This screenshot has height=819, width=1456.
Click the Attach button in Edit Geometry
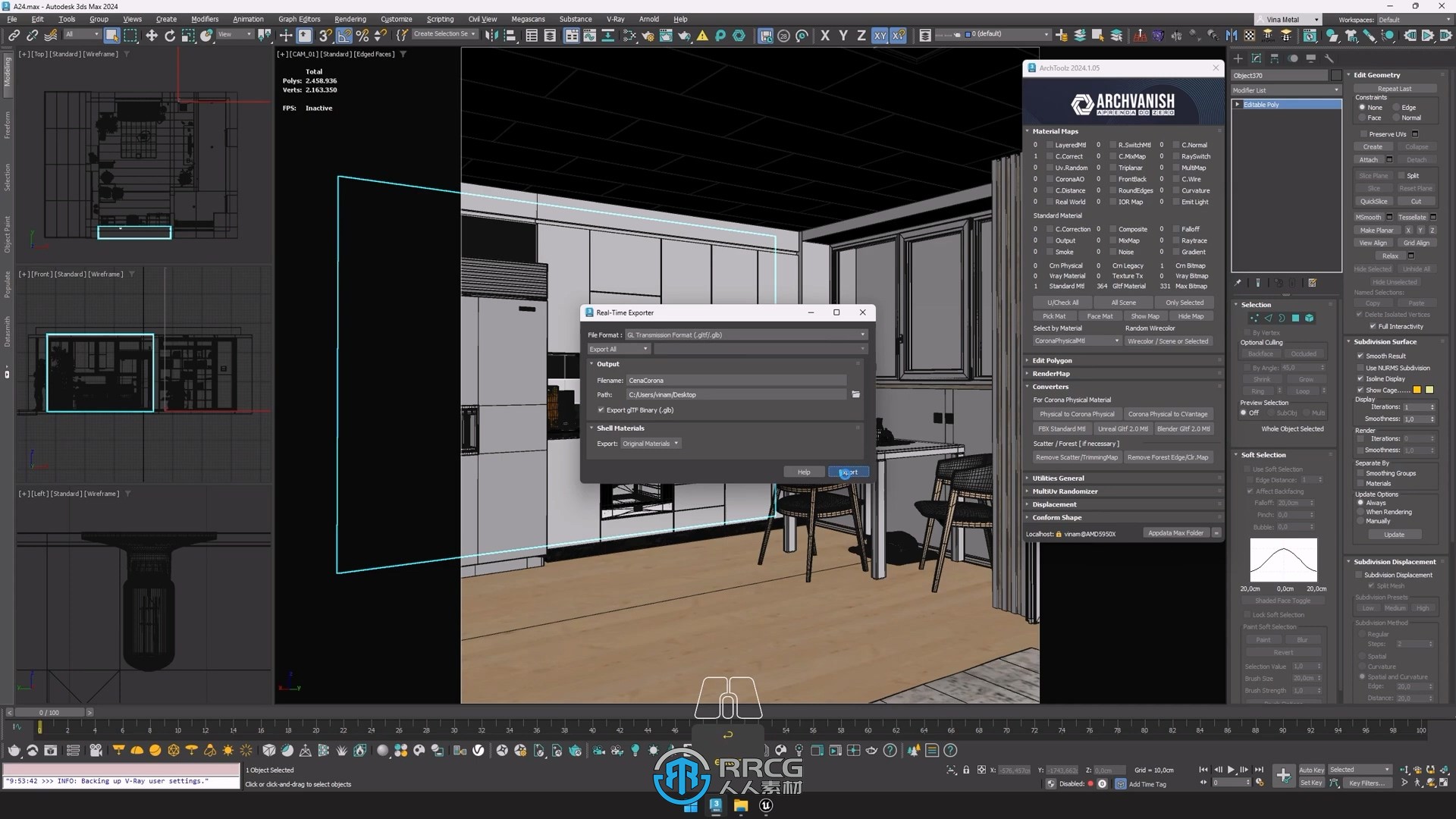pyautogui.click(x=1369, y=159)
